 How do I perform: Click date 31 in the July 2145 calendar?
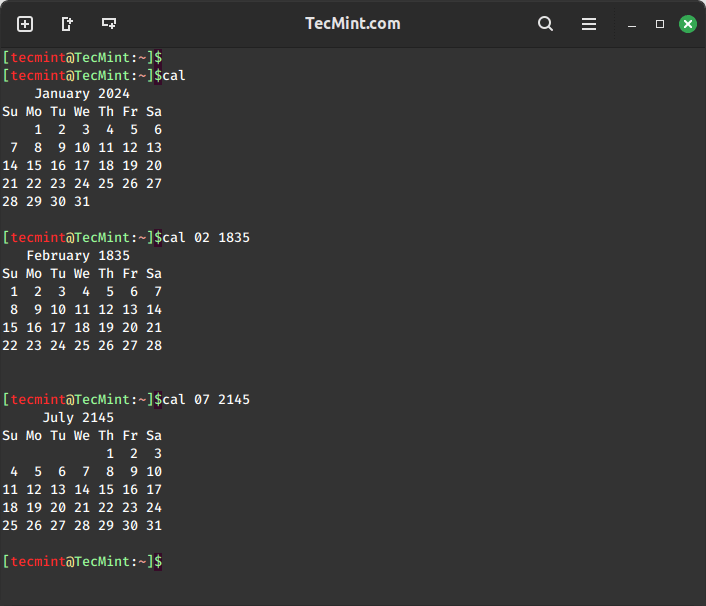tap(154, 526)
